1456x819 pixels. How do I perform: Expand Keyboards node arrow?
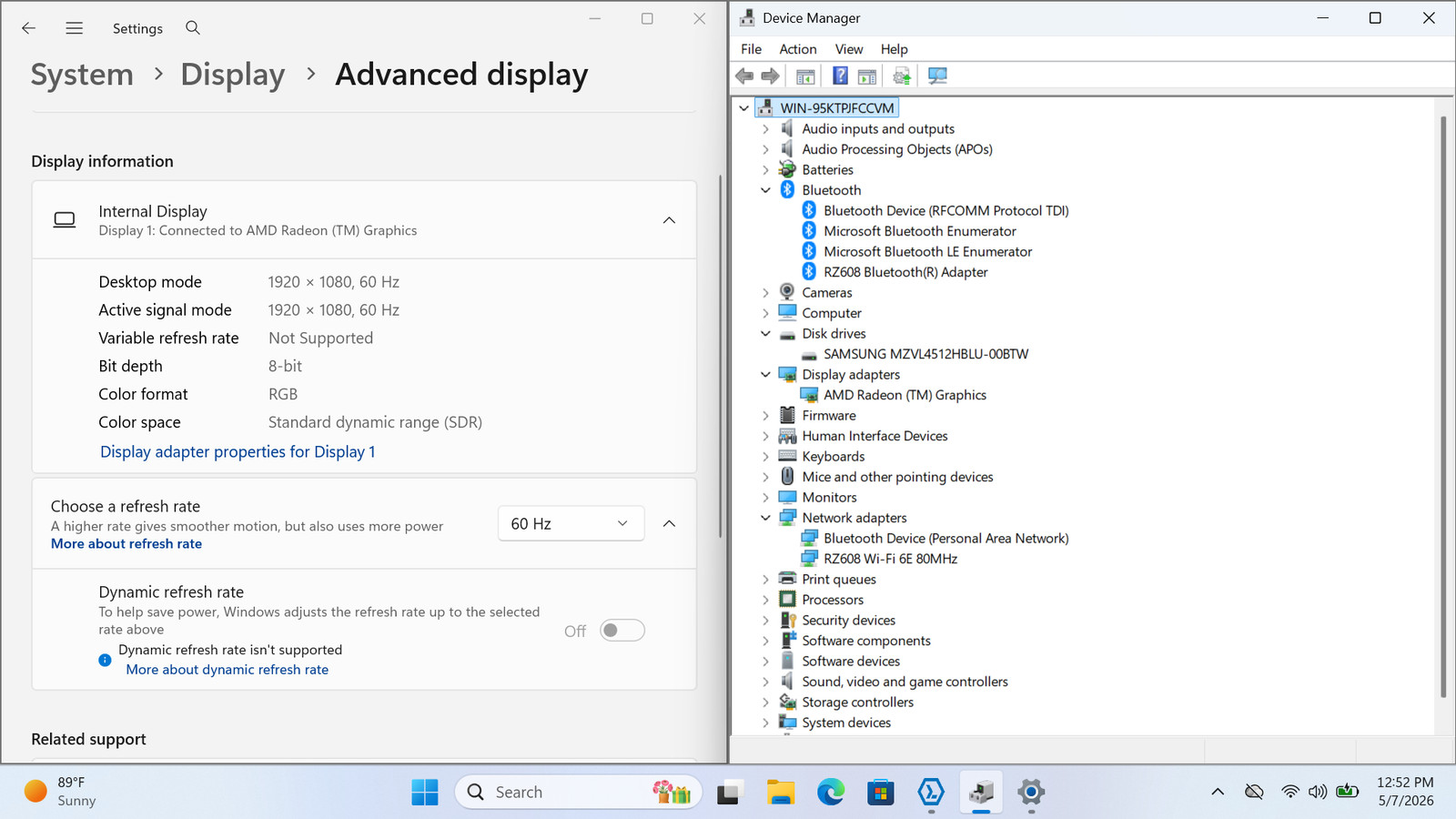(765, 457)
